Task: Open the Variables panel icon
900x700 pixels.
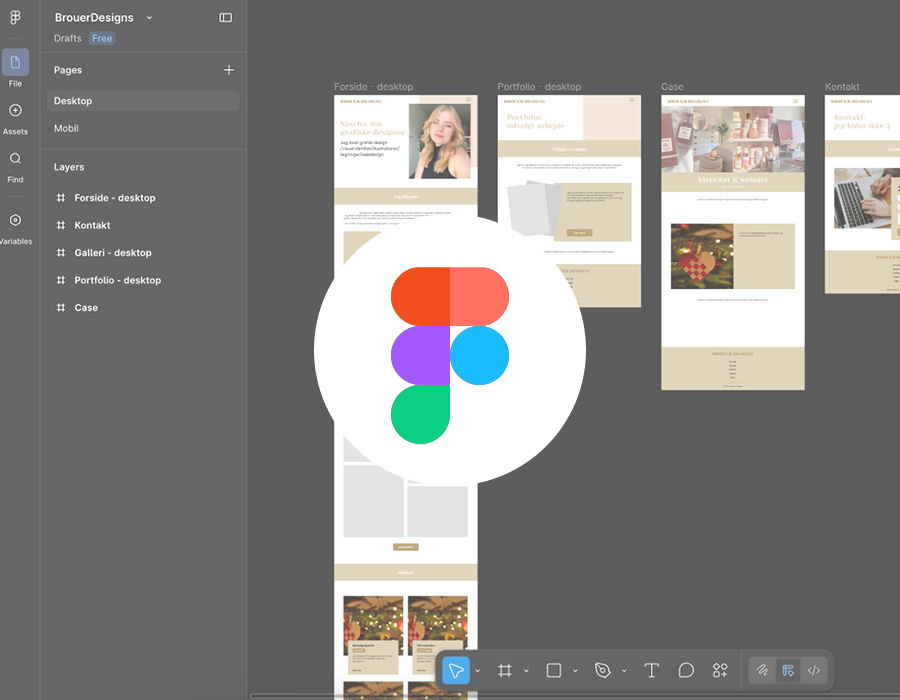Action: 15,220
